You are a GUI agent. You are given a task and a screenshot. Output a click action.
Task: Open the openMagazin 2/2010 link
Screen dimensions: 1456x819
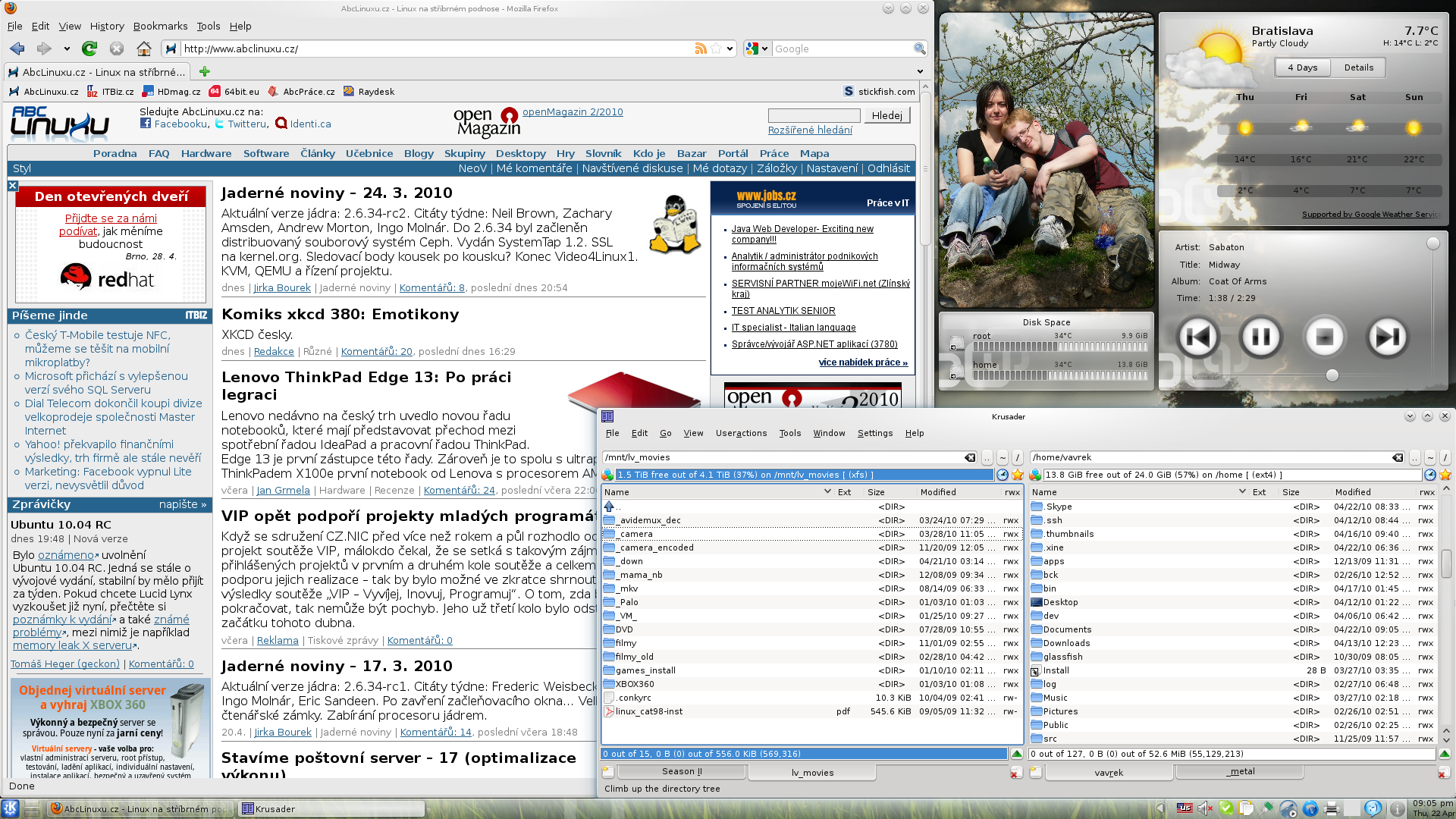point(573,111)
